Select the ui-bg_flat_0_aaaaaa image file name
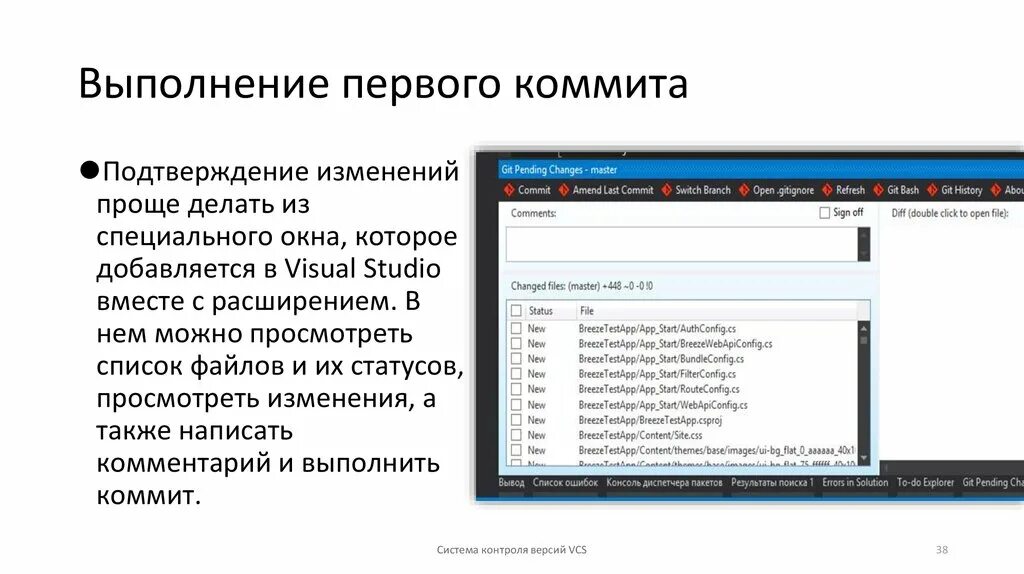The height and width of the screenshot is (574, 1024). tap(716, 450)
